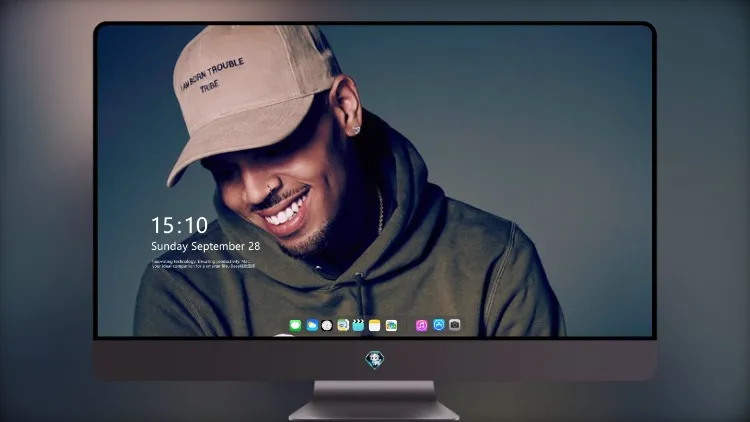Image resolution: width=750 pixels, height=422 pixels.
Task: Open the blue App Store icon
Action: pos(439,325)
